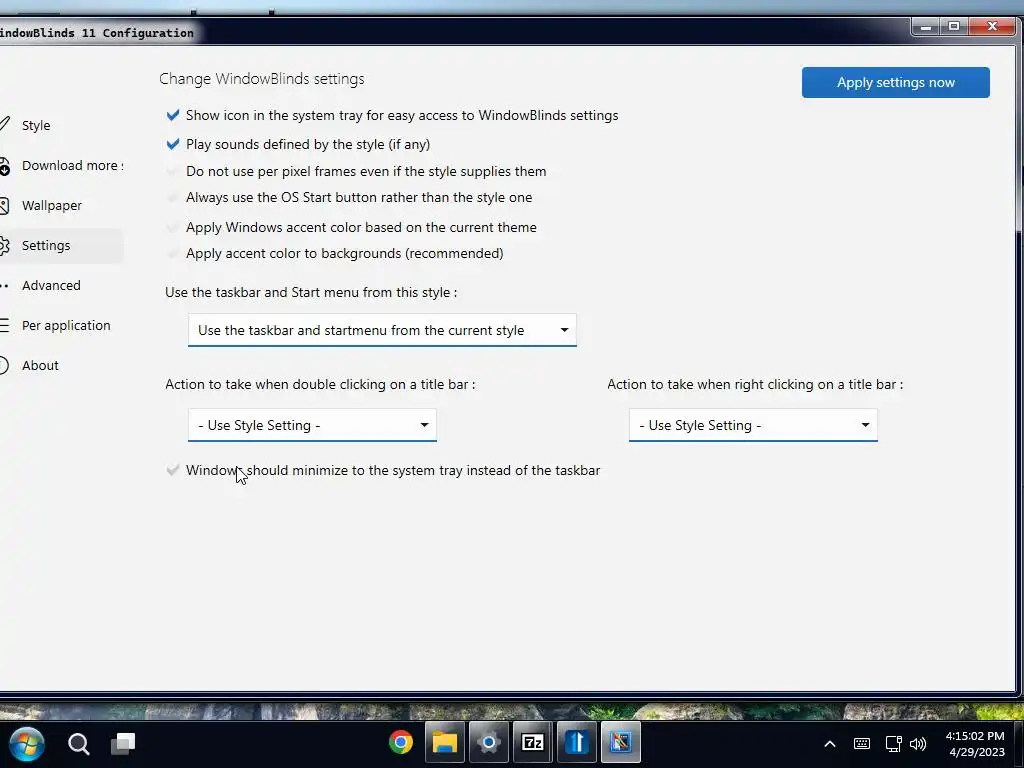Screen dimensions: 1024x768
Task: Open taskbar search magnifier
Action: click(78, 744)
